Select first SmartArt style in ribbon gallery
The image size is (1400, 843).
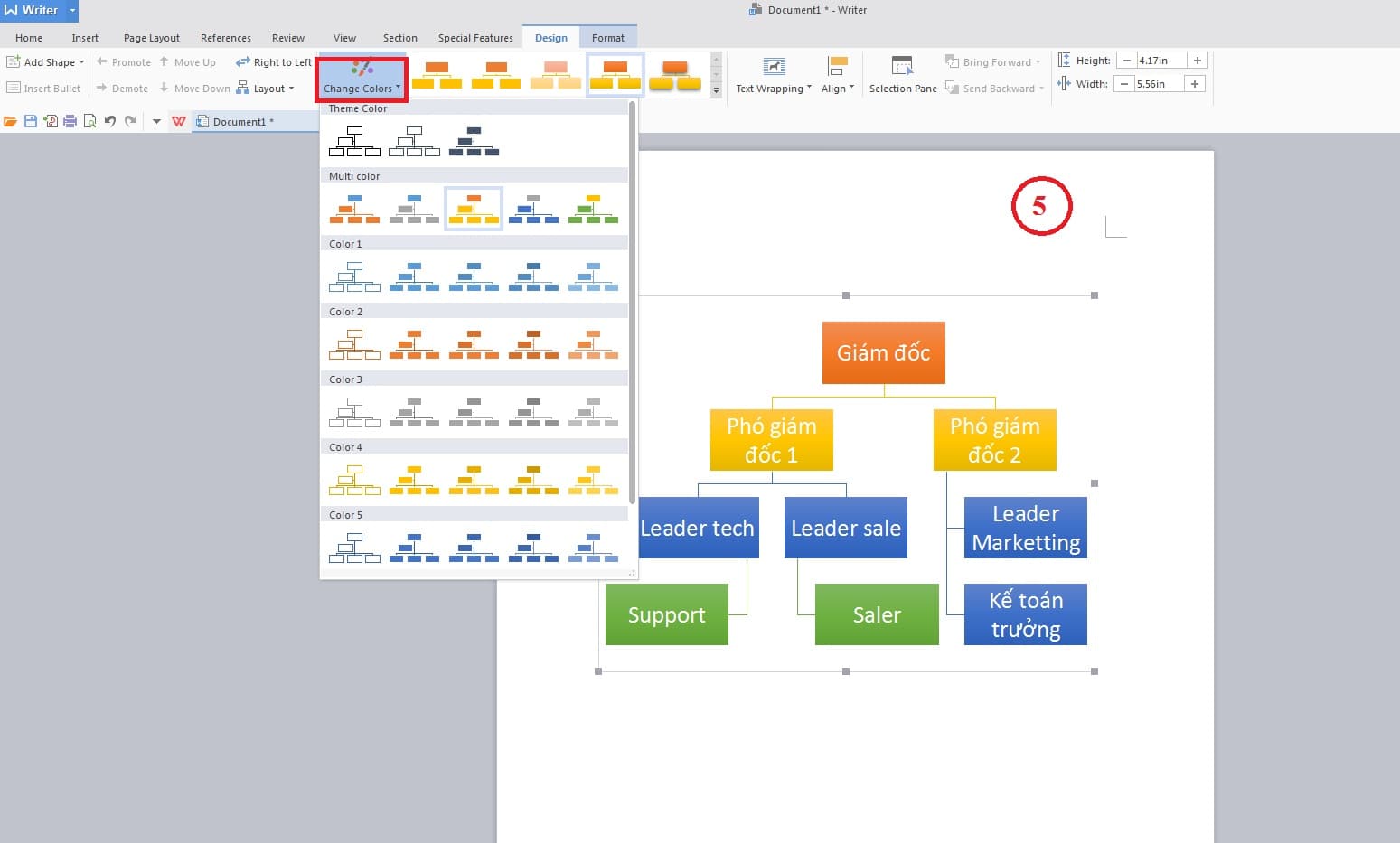(437, 75)
